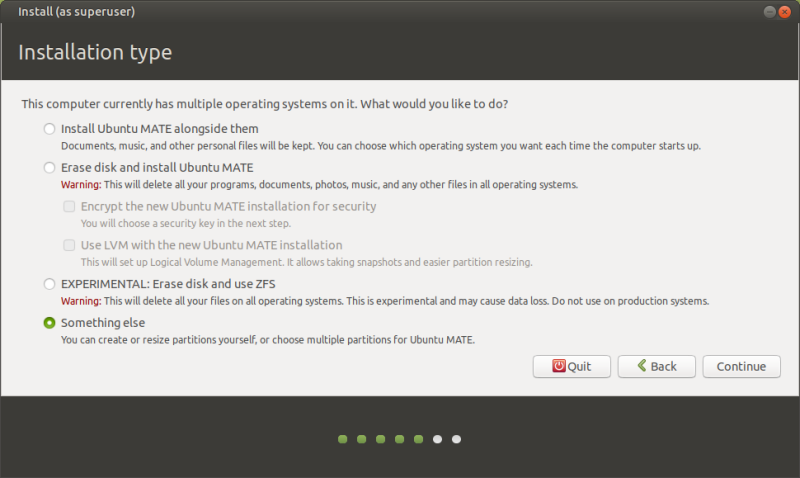
Task: Click 'You can create or resize partitions yourself' text
Action: 268,340
